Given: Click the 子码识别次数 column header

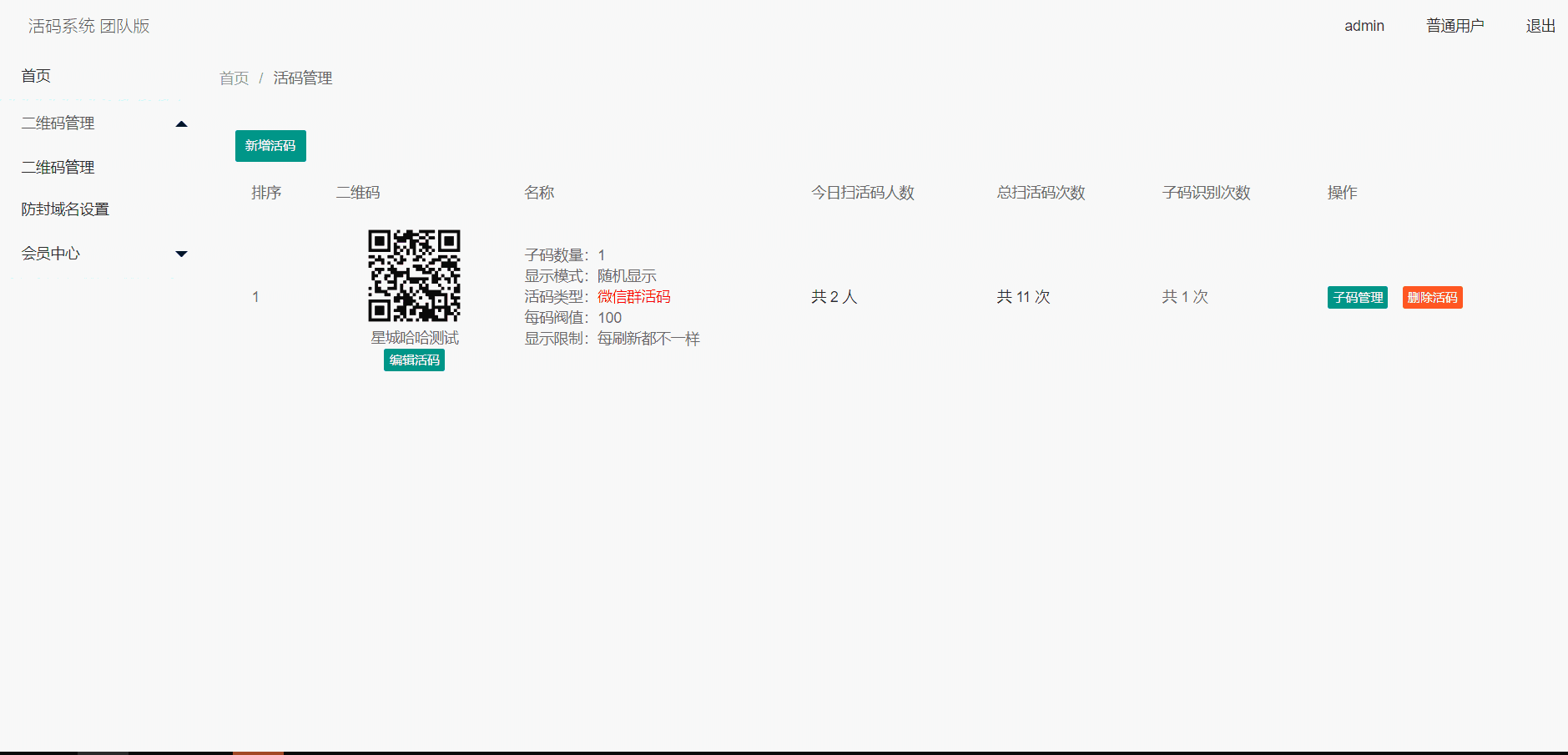Looking at the screenshot, I should pos(1206,193).
